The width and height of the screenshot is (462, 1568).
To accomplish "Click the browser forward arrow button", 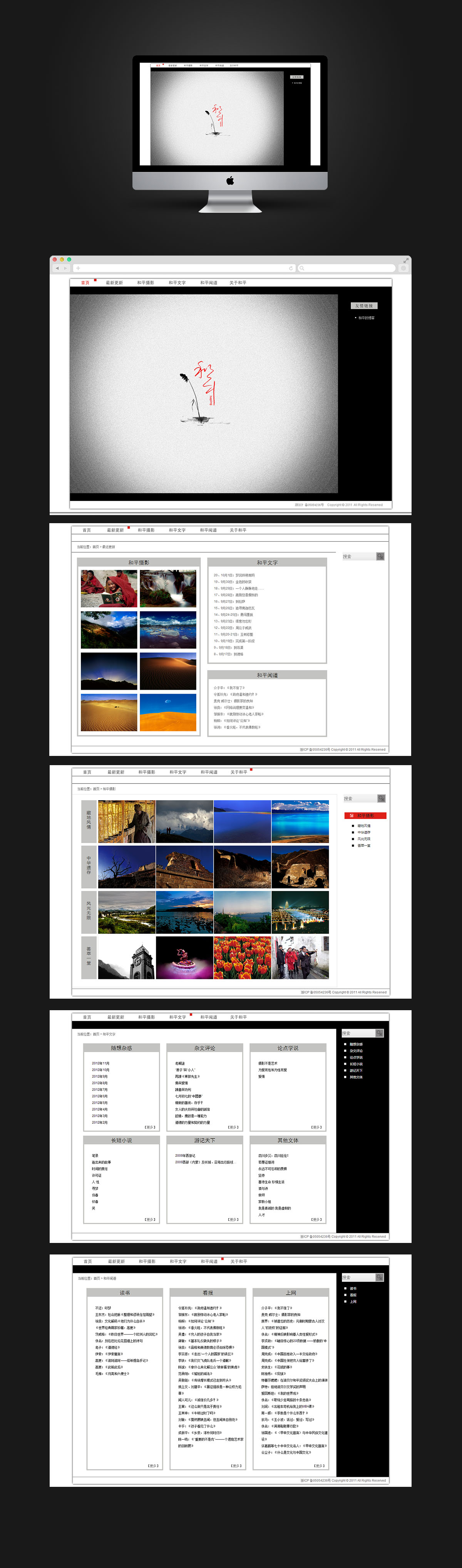I will [65, 269].
